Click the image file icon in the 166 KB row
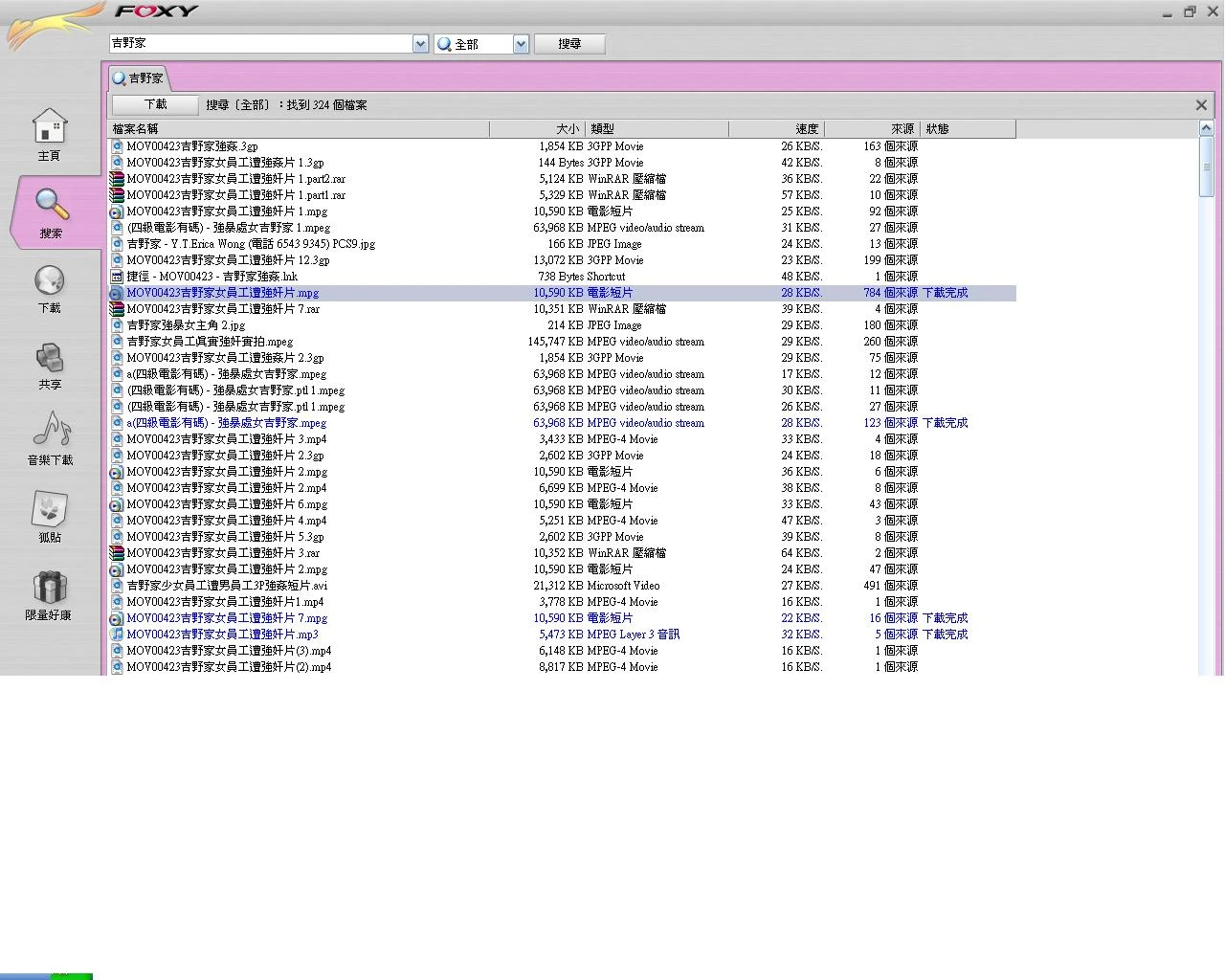Screen dimensions: 1225x980 [x=117, y=244]
